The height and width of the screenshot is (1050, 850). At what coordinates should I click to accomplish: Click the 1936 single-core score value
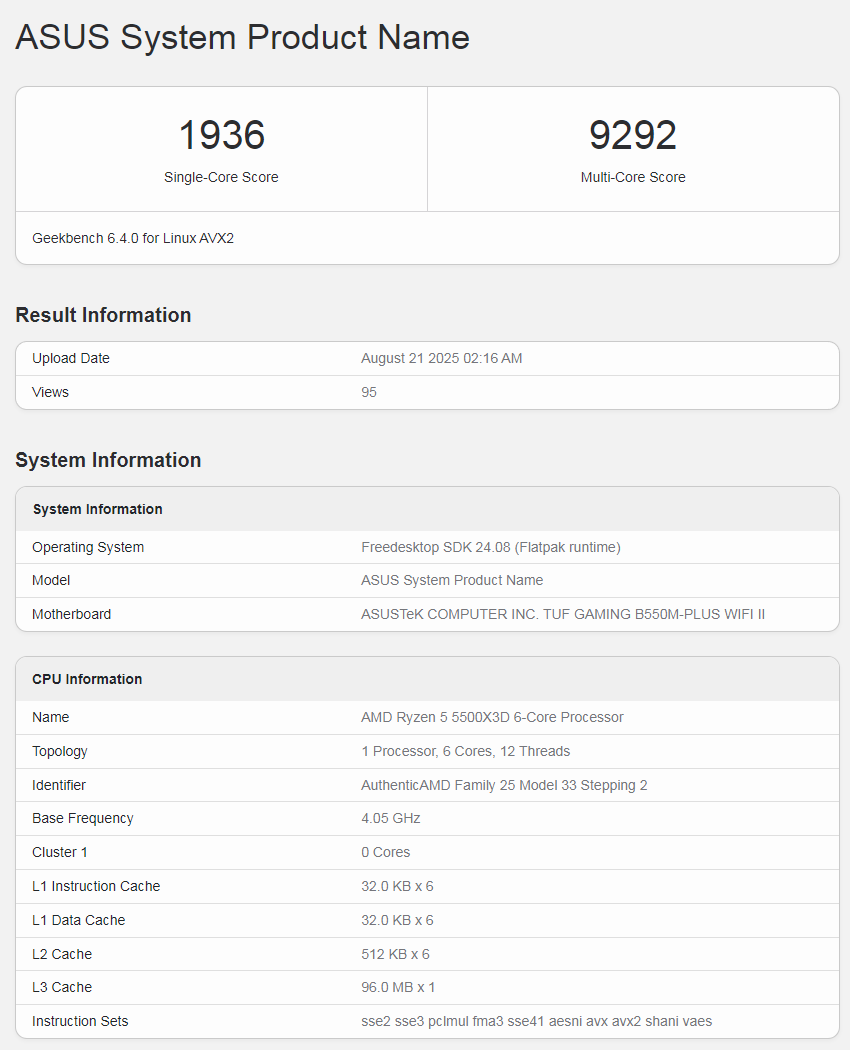pos(222,135)
